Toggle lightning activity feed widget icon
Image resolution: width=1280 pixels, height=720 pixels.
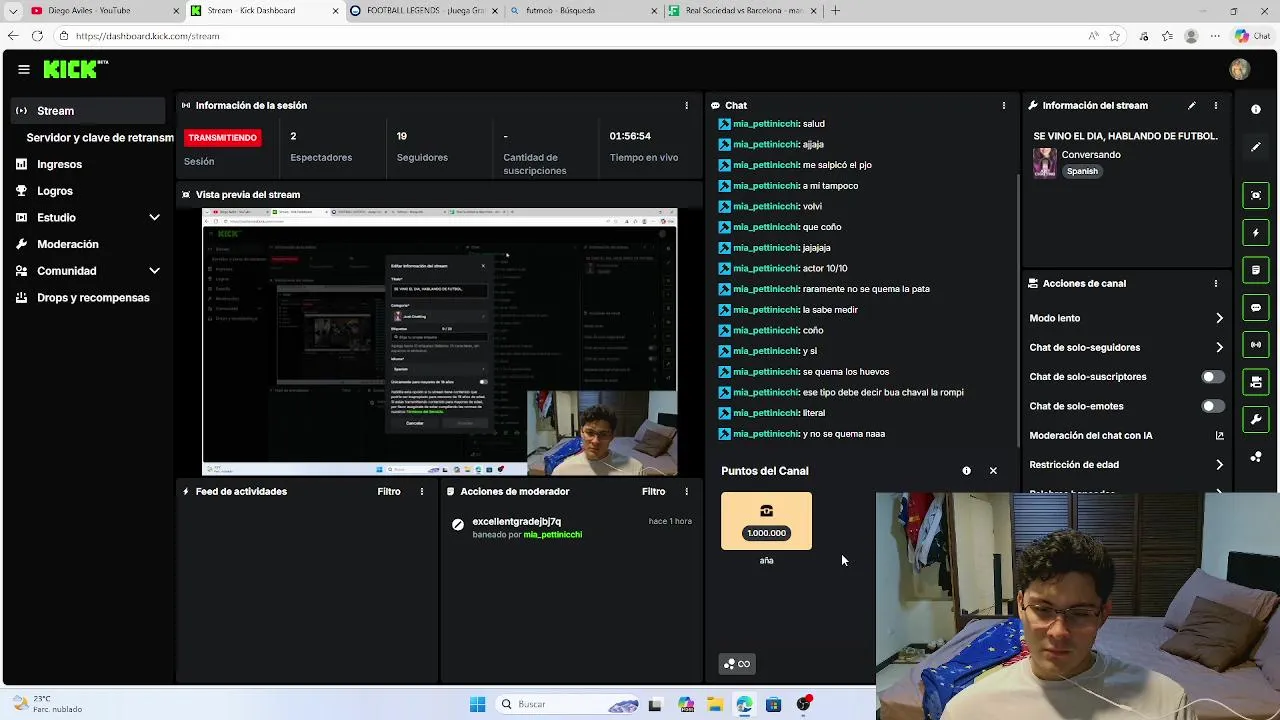point(1256,233)
